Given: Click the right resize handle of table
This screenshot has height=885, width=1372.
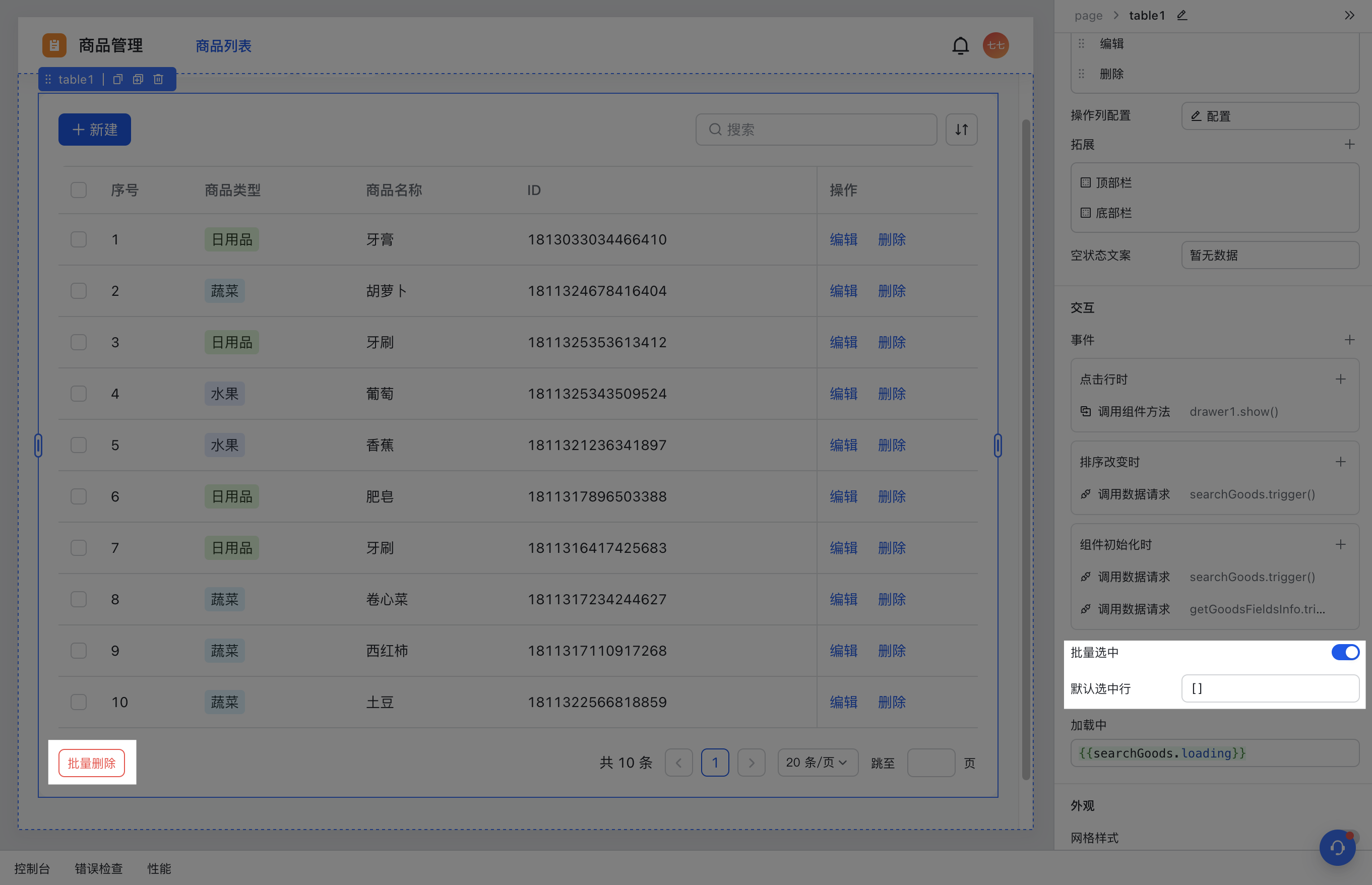Looking at the screenshot, I should (x=998, y=446).
